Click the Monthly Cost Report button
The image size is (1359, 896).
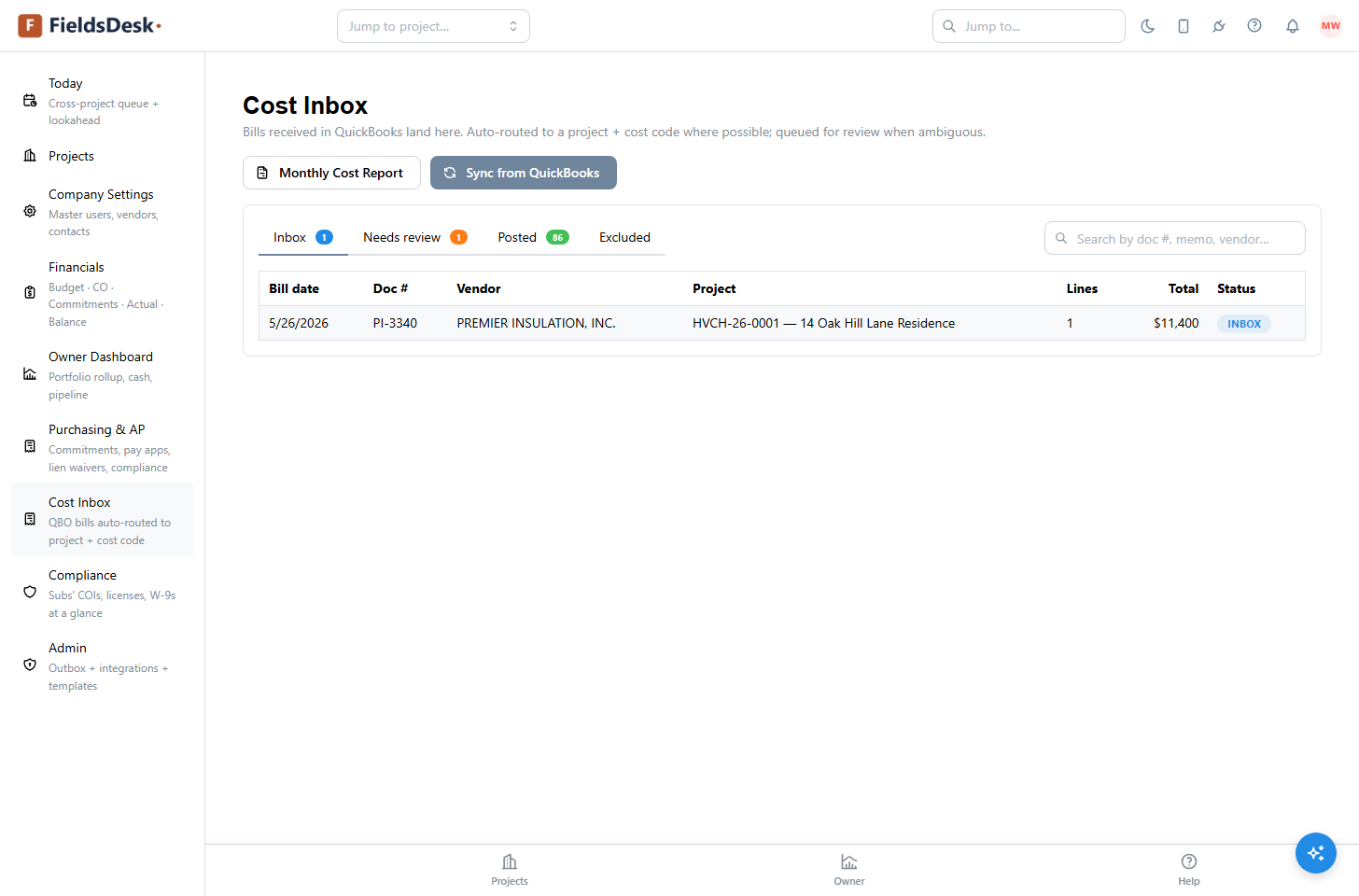coord(331,173)
